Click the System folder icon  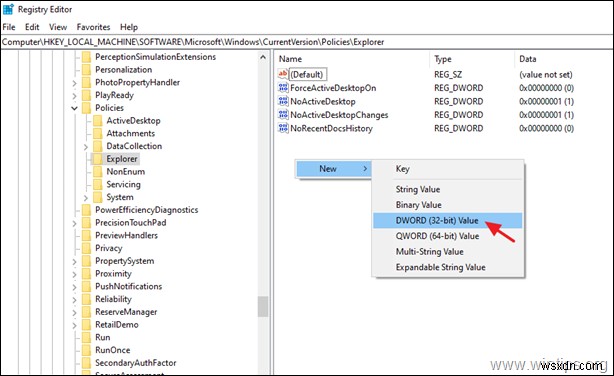[x=98, y=197]
